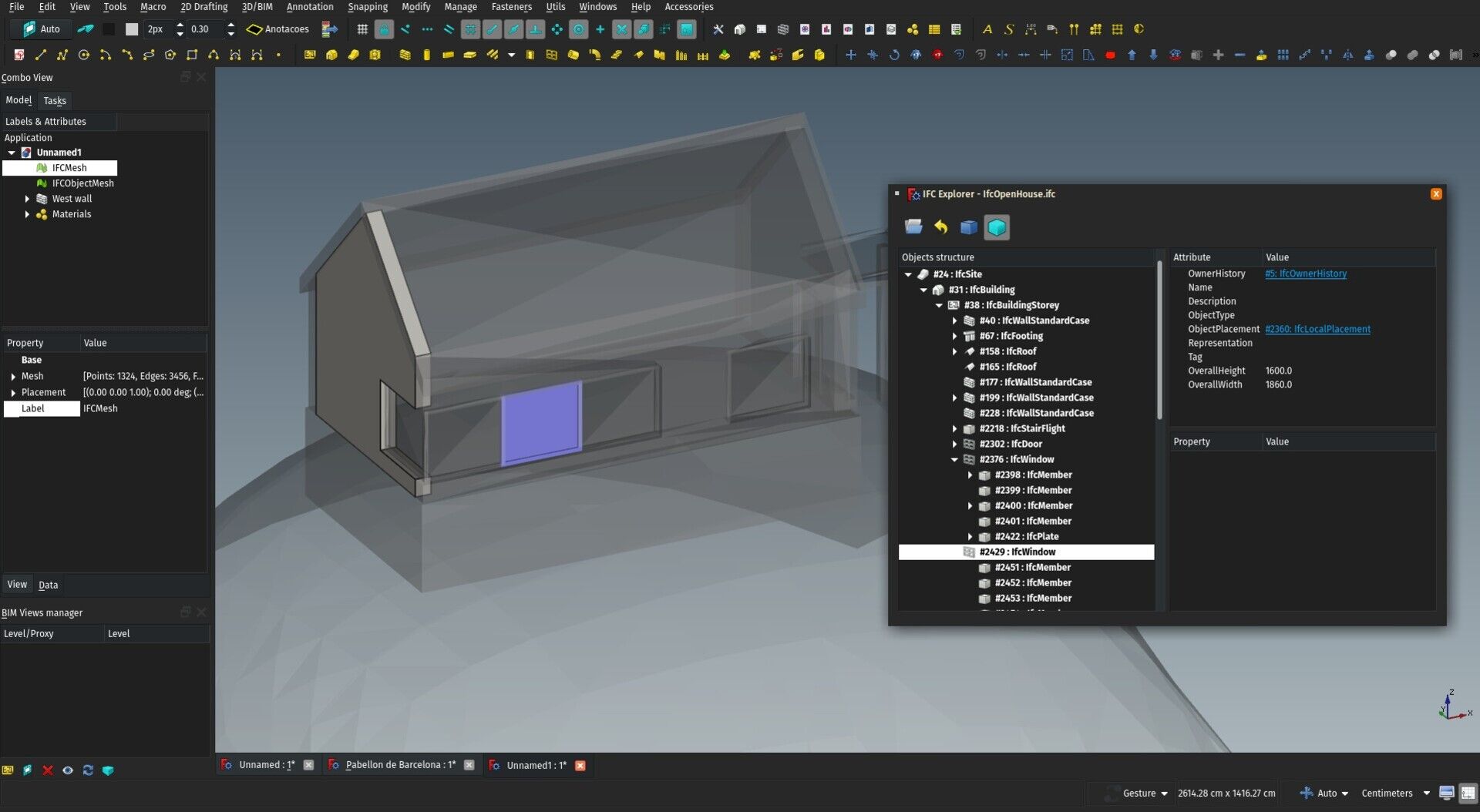
Task: Click the Draft downgrade arrow
Action: pos(1153,55)
